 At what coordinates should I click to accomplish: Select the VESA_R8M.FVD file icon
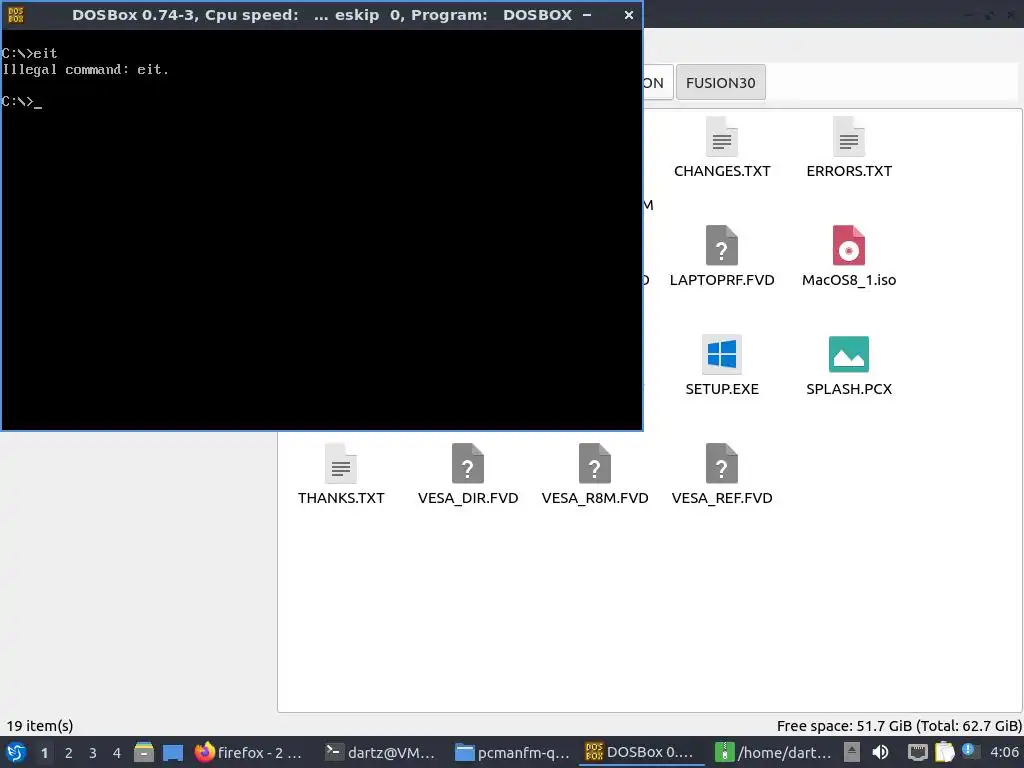click(x=594, y=464)
